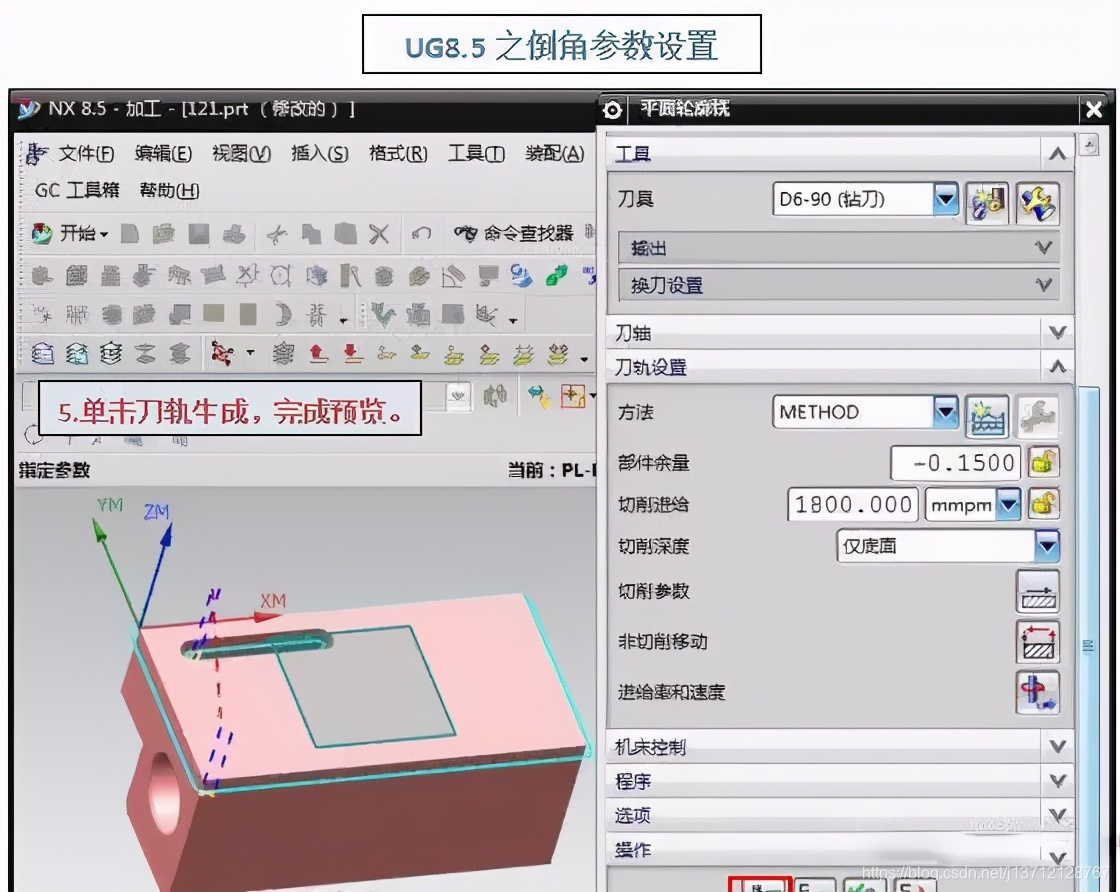Open the 进给率和速度 settings icon
Viewport: 1120px width, 892px height.
[x=1038, y=693]
